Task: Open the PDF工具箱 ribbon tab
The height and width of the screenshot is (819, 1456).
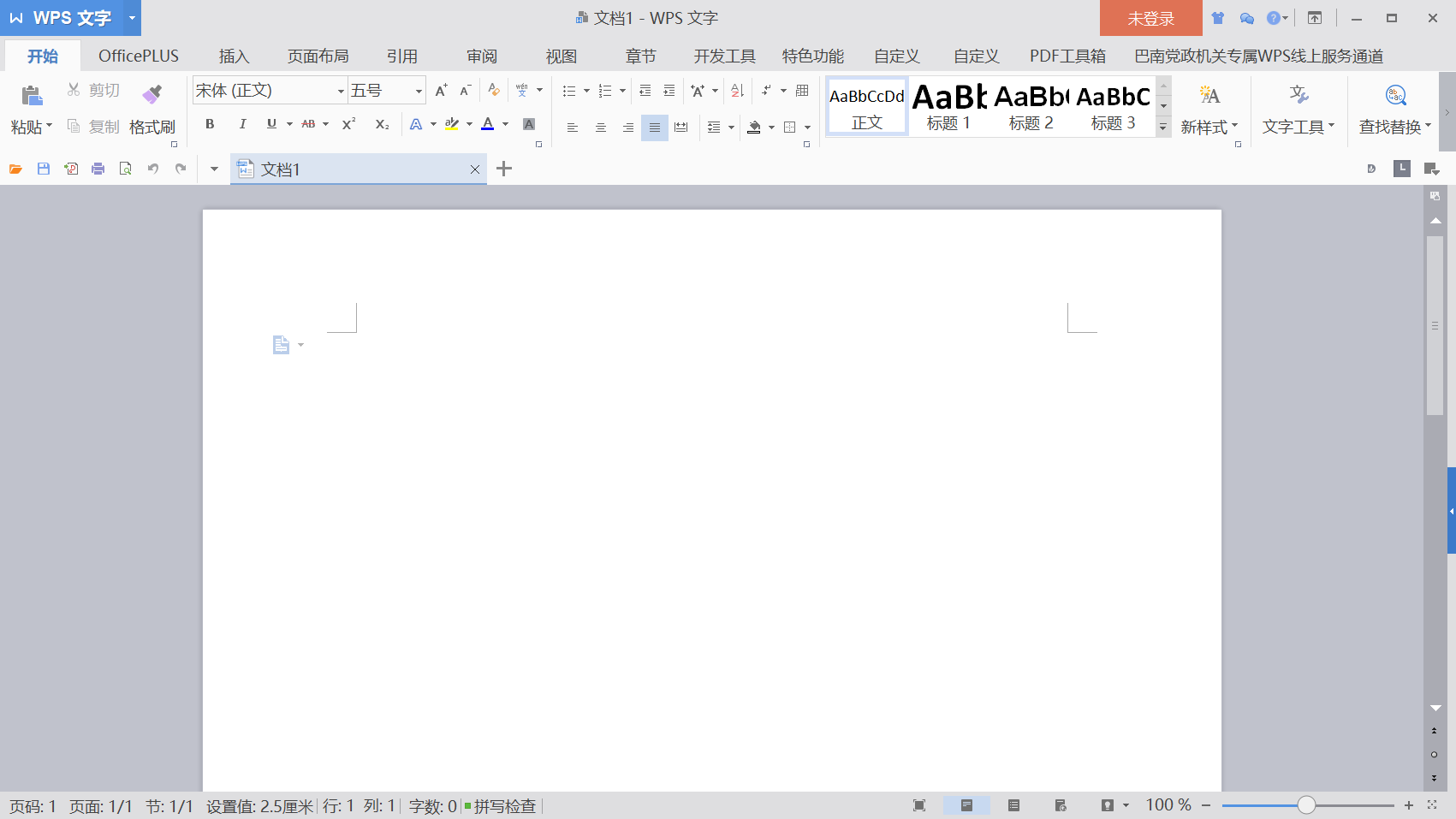Action: click(x=1067, y=56)
